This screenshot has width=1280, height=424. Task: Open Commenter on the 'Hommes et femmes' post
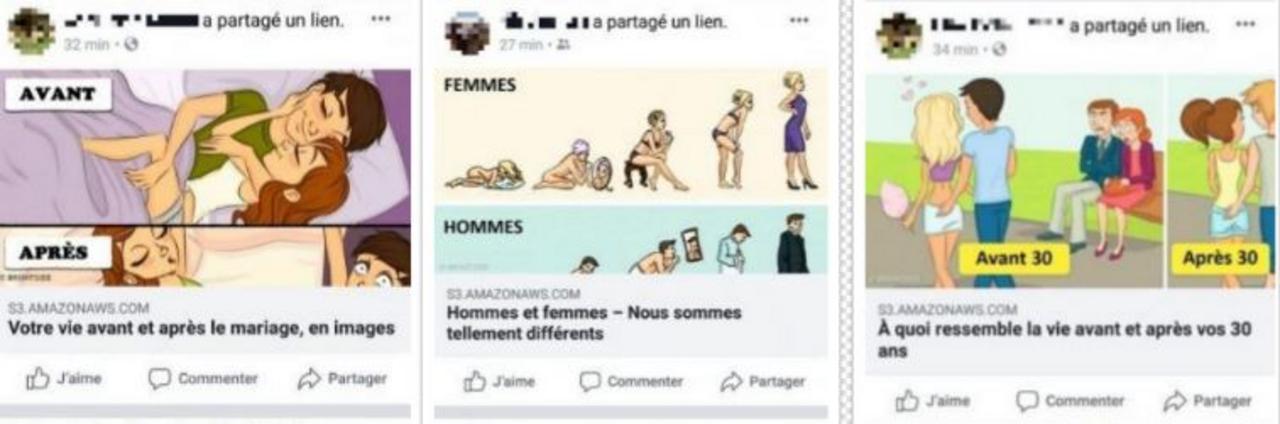click(632, 382)
